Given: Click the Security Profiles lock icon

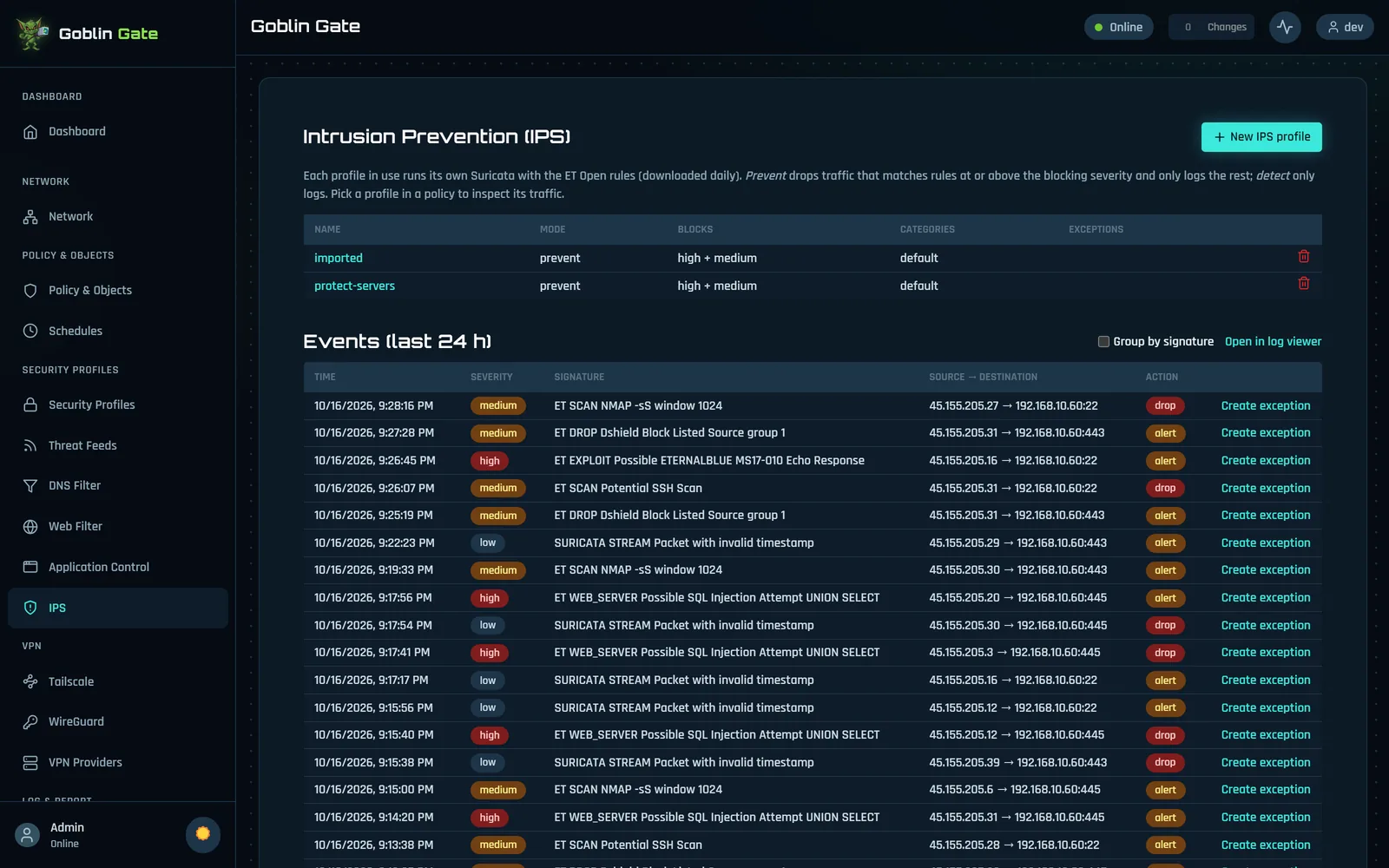Looking at the screenshot, I should pyautogui.click(x=30, y=404).
